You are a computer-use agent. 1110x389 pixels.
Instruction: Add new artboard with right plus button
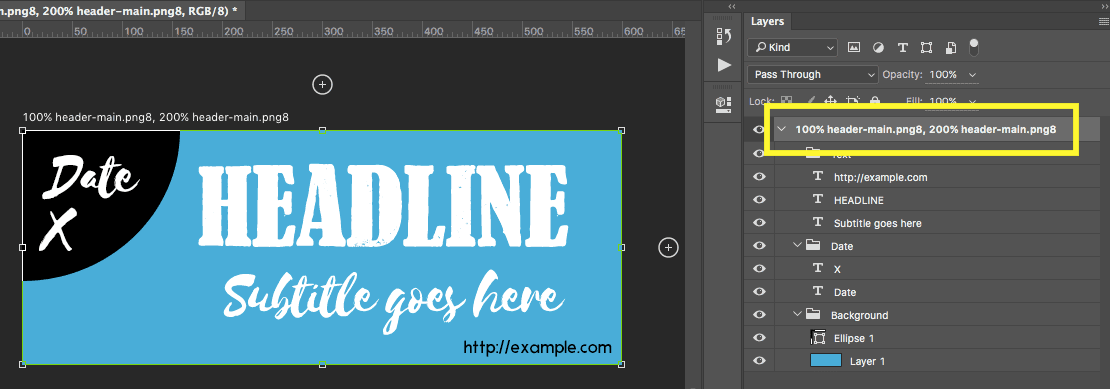point(668,248)
